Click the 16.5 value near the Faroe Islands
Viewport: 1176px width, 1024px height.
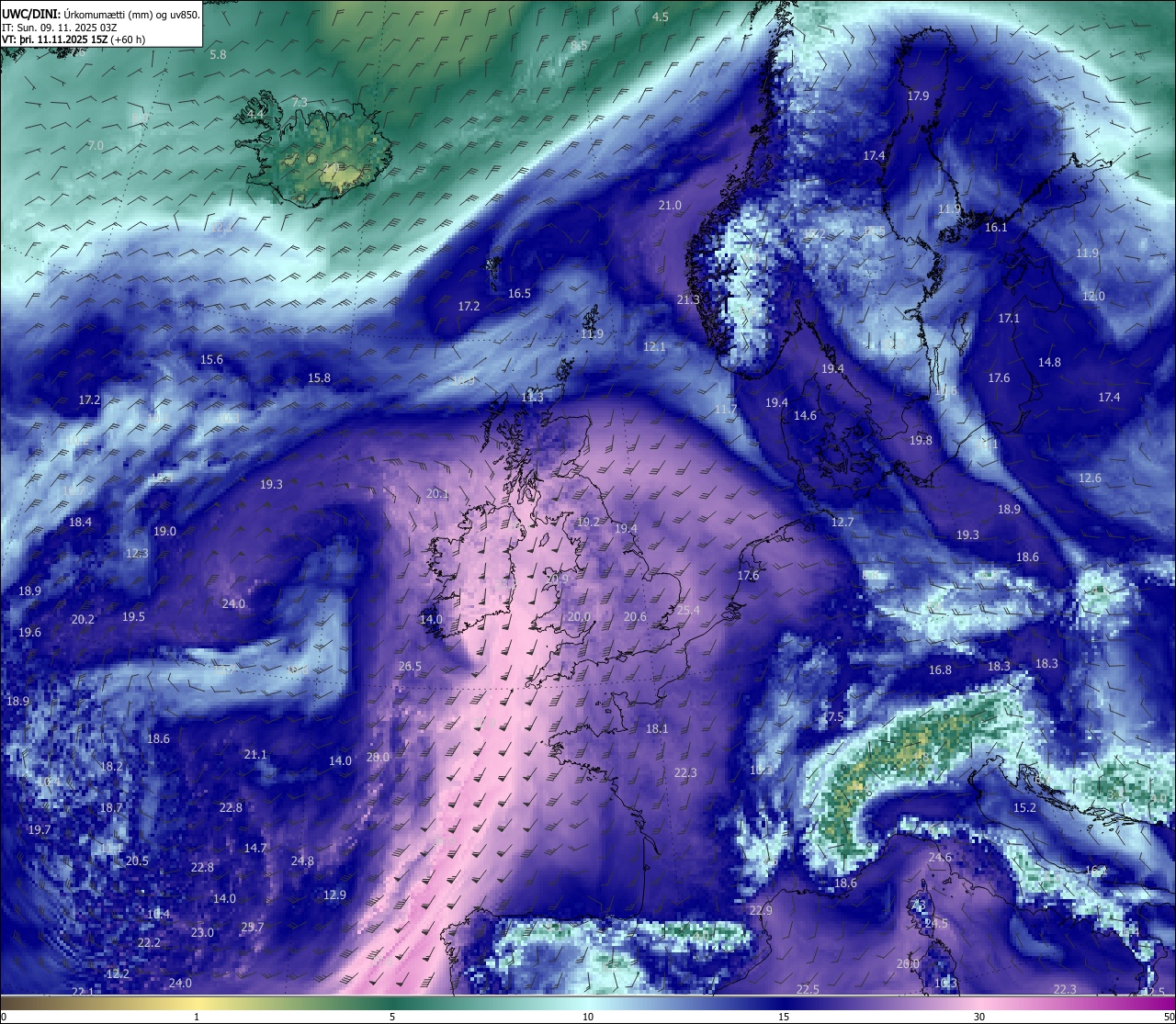point(519,294)
